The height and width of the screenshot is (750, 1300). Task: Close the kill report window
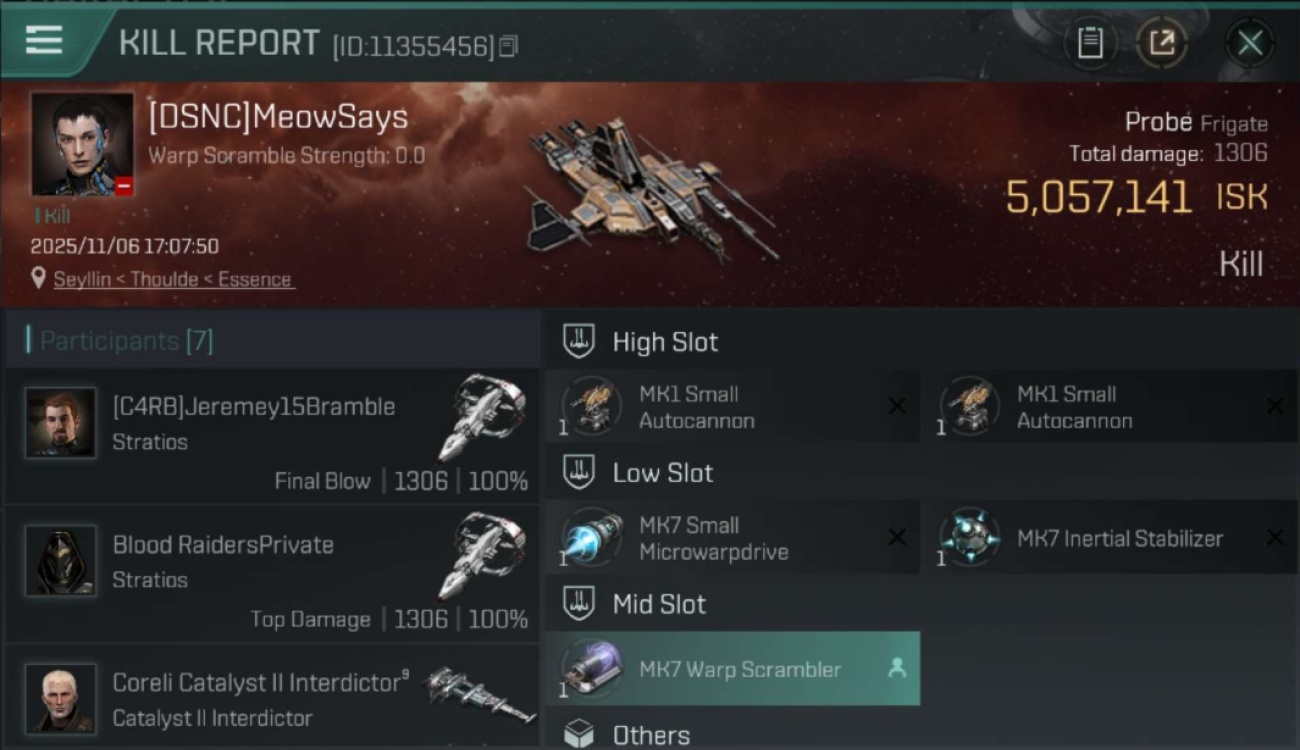1250,43
